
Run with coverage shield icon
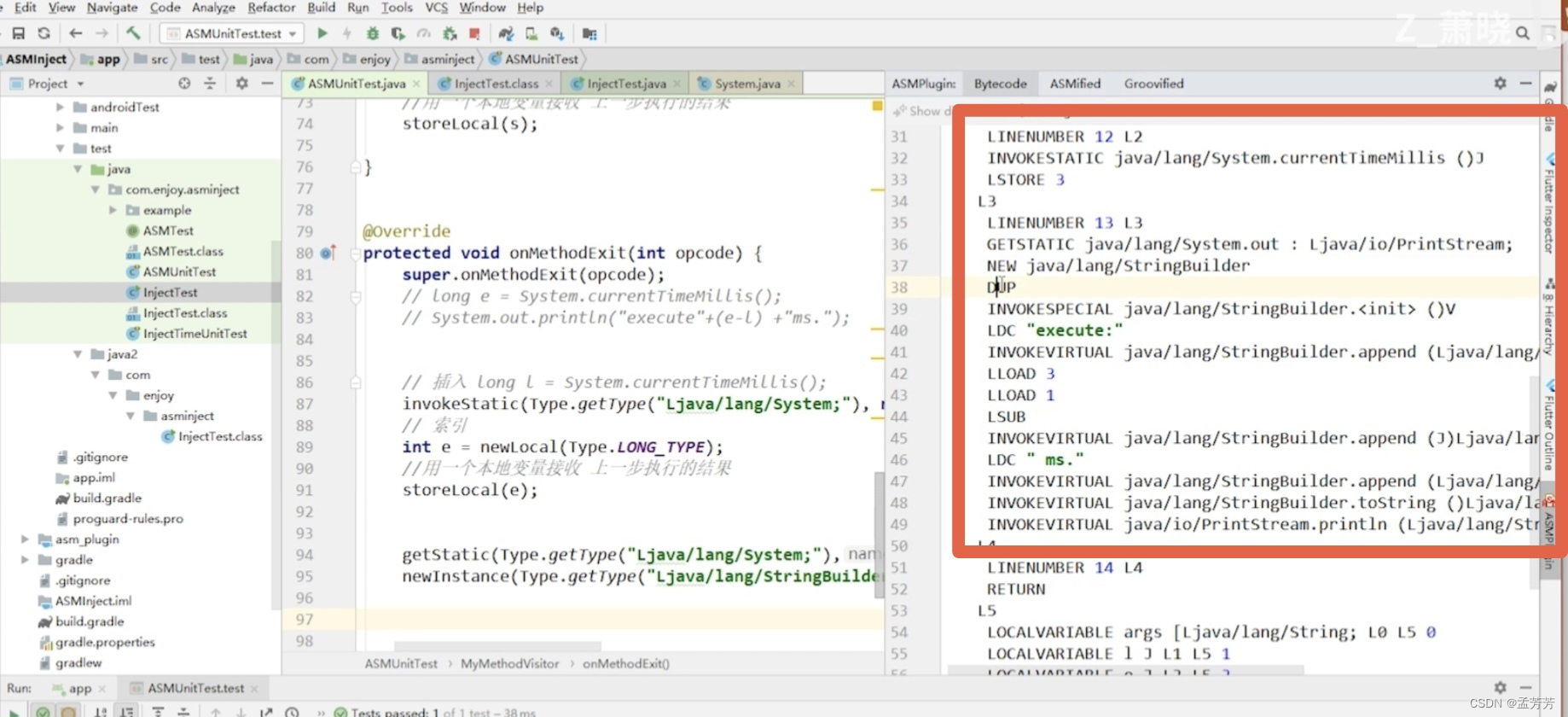(x=398, y=33)
